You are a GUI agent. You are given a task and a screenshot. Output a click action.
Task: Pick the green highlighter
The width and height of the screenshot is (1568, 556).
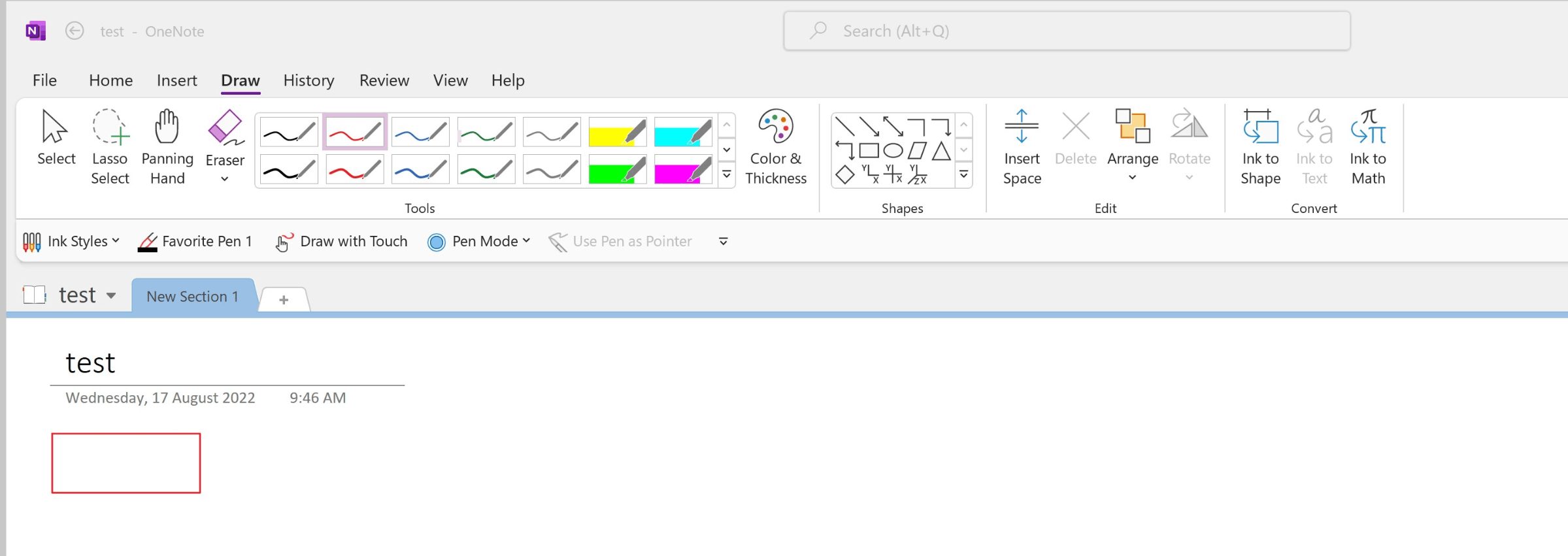click(618, 170)
